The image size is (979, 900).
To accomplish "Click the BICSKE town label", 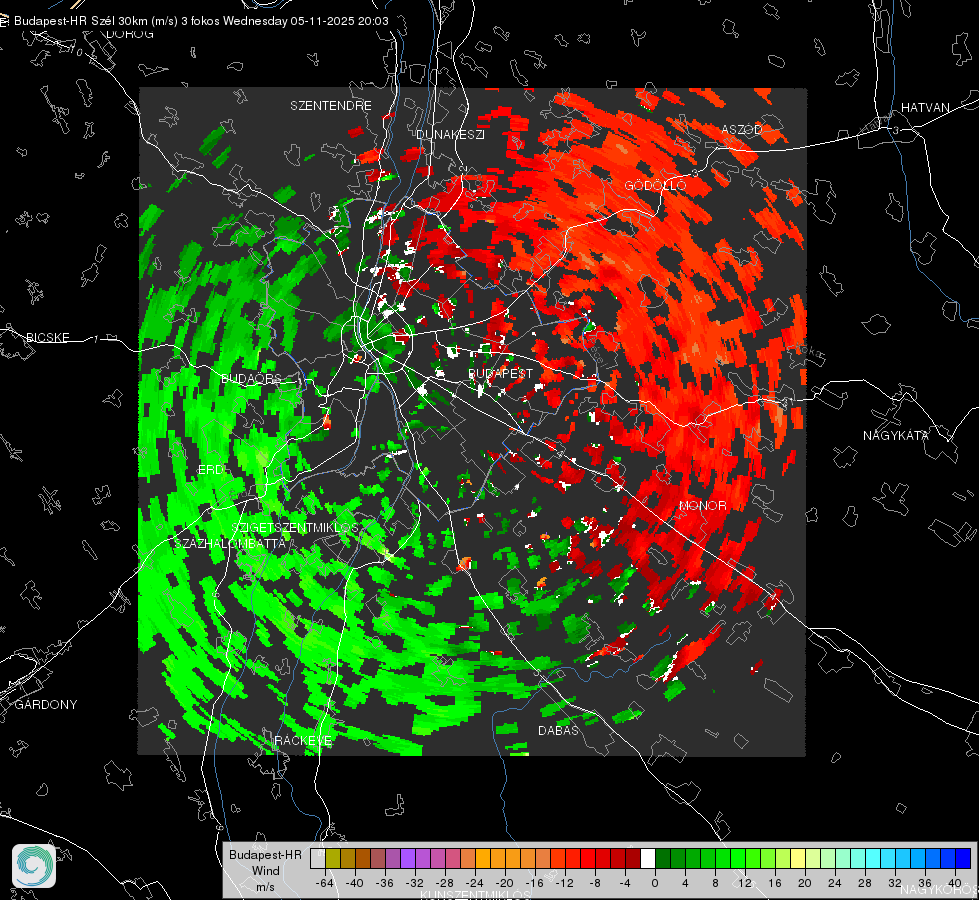I will click(47, 337).
